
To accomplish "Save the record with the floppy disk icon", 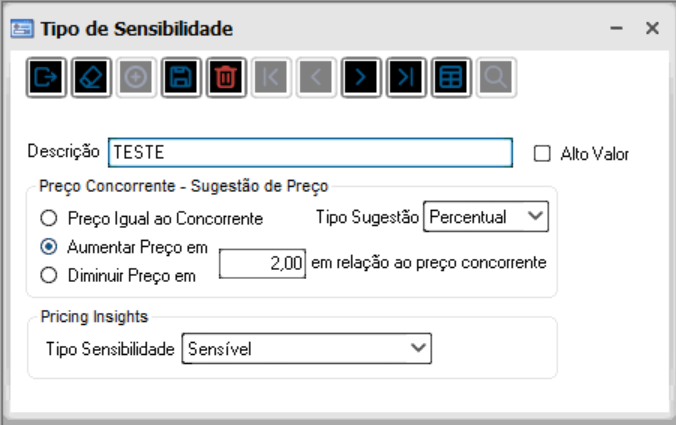I will click(x=180, y=77).
